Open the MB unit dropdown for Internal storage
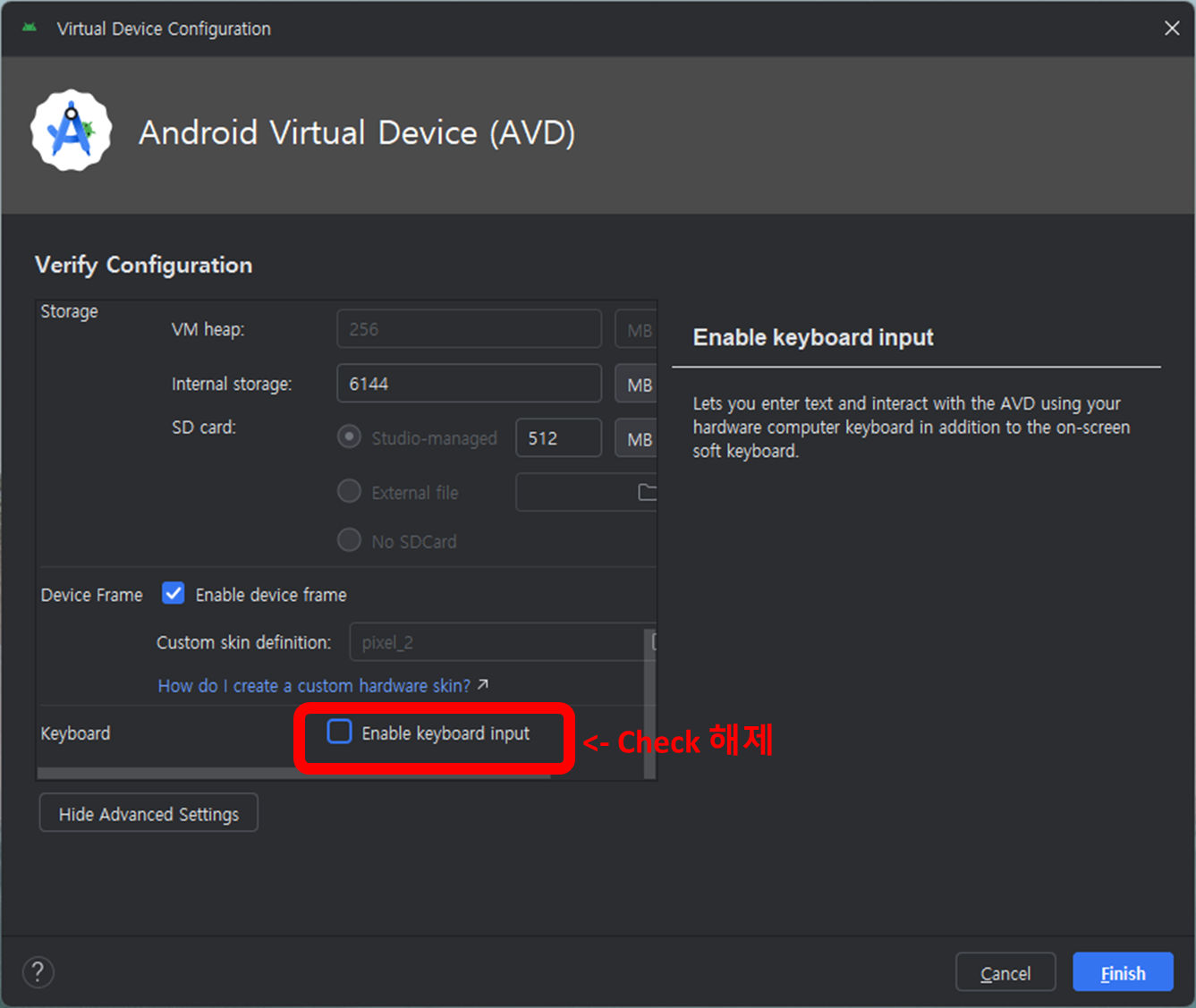Viewport: 1196px width, 1008px height. coord(637,384)
